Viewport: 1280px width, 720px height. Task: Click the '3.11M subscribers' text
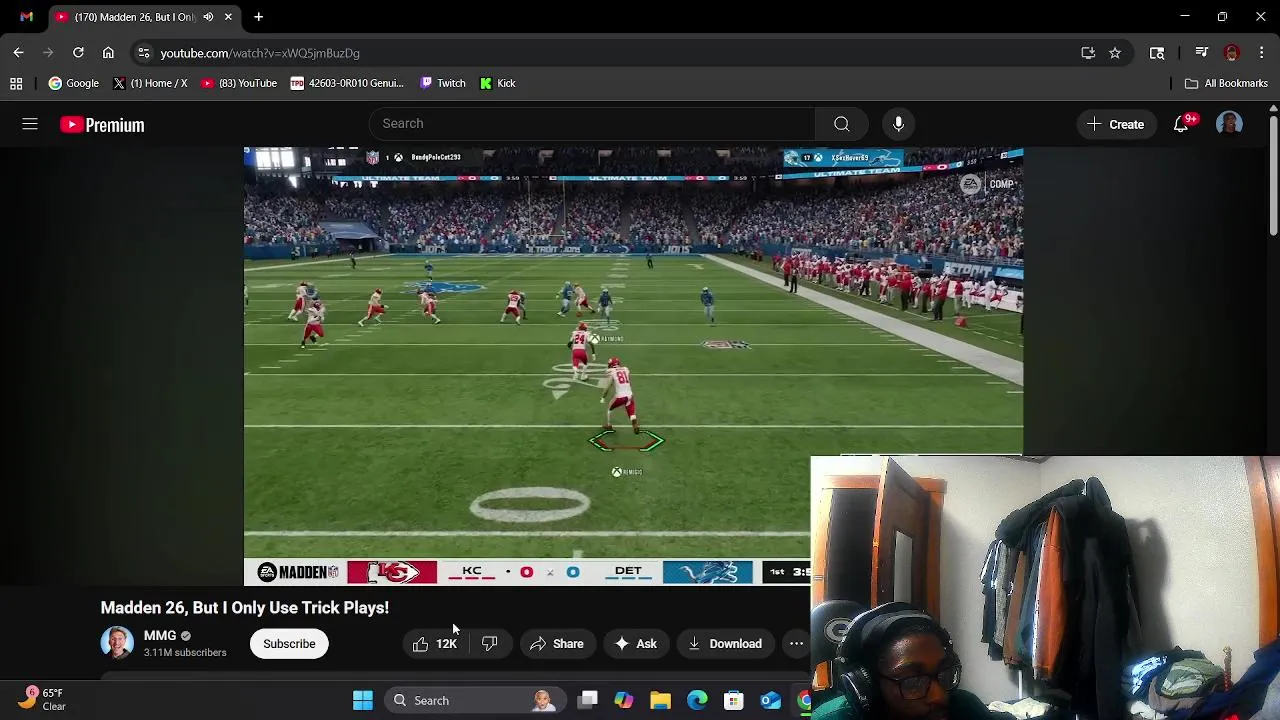185,653
